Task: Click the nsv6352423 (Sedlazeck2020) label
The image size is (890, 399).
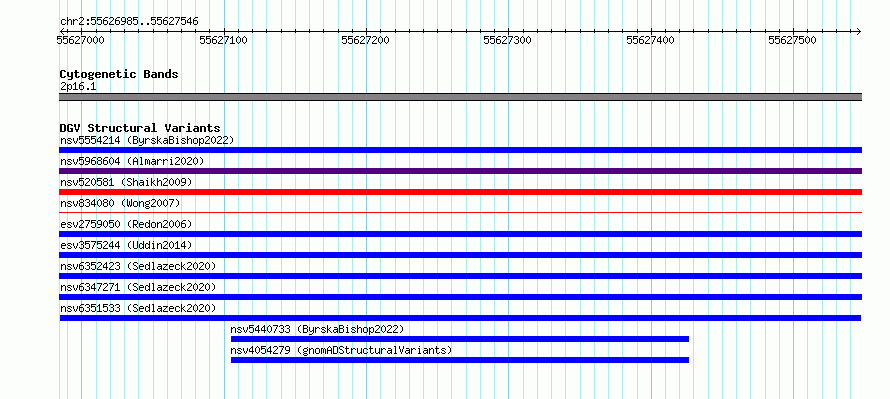Action: coord(138,266)
